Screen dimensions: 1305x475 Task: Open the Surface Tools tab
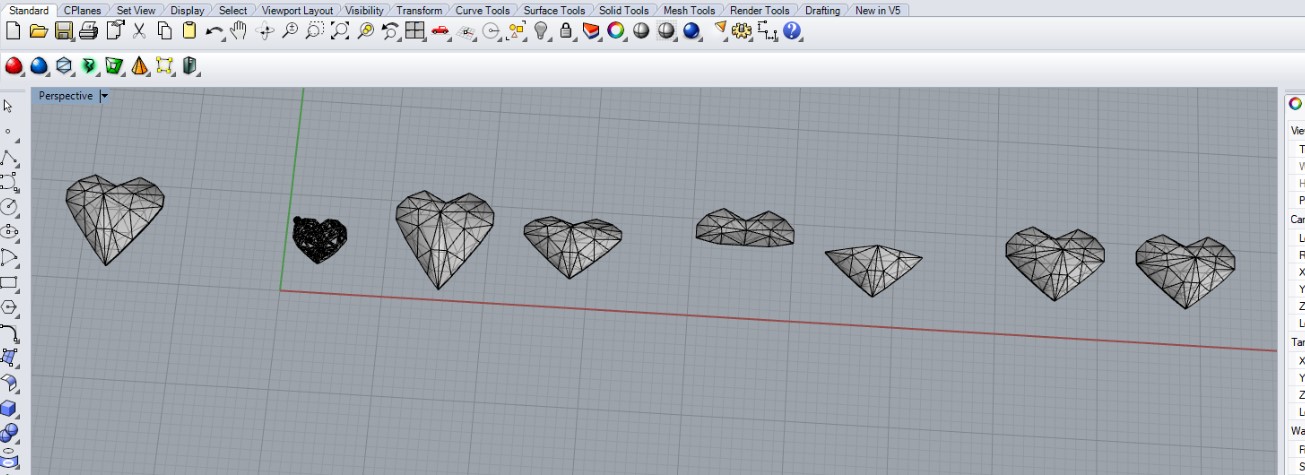[554, 10]
